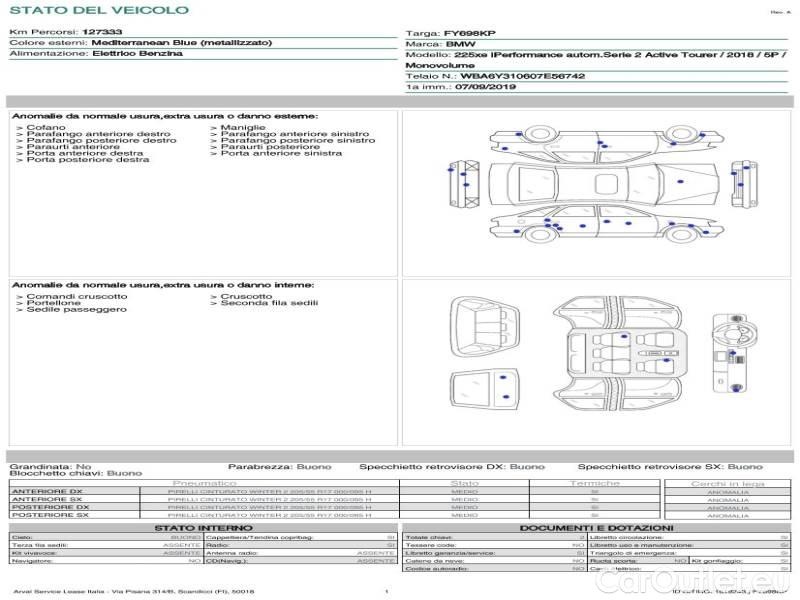Screen dimensions: 800x600
Task: Select the Km Percorsi value 127333
Action: click(x=102, y=32)
